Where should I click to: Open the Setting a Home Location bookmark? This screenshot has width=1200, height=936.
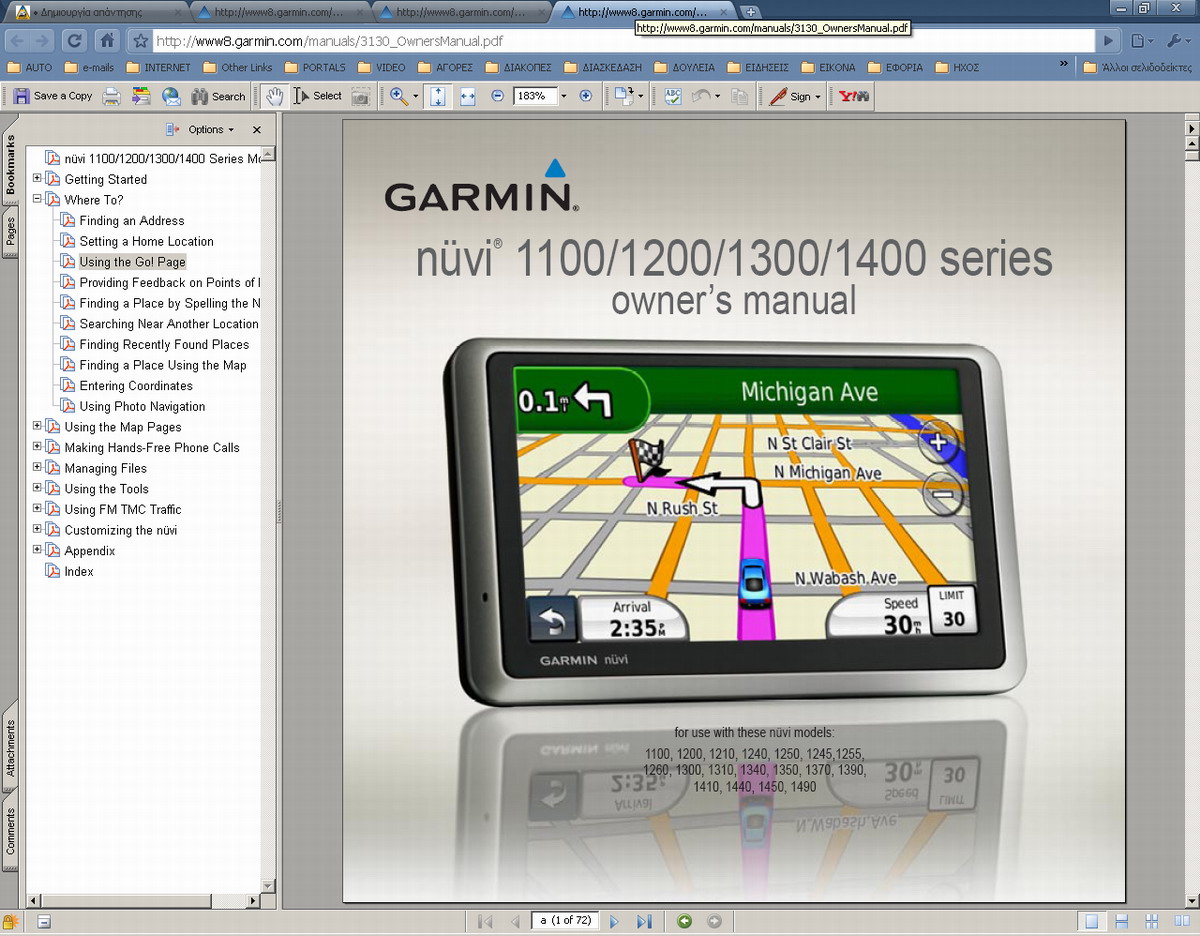tap(147, 241)
